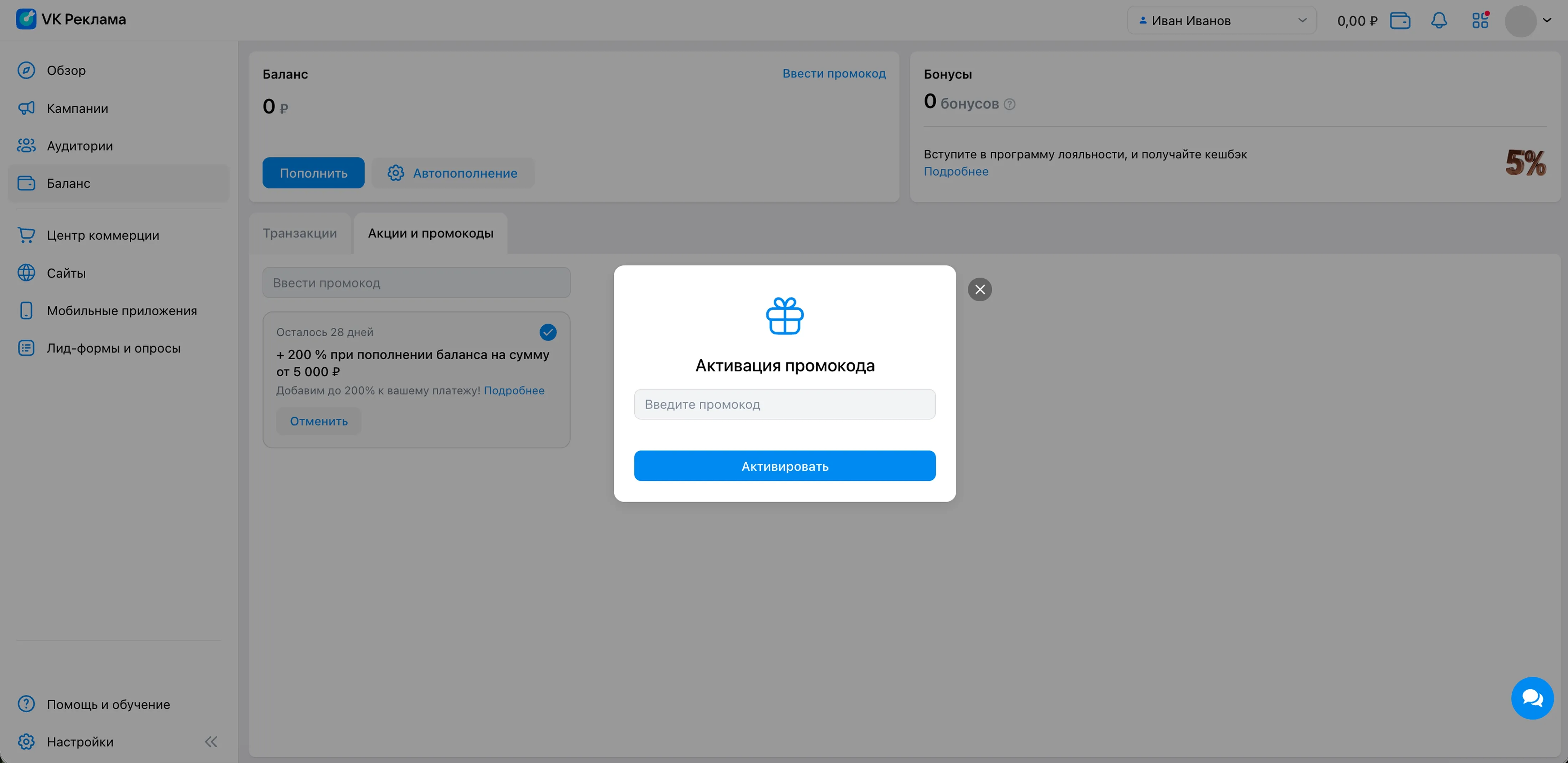Viewport: 1568px width, 763px height.
Task: Open the Иван Иванов account dropdown
Action: (1221, 21)
